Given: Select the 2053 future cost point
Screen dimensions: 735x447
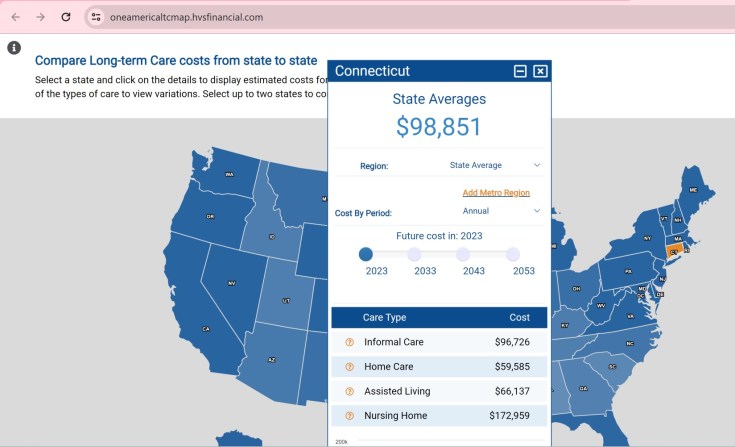Looking at the screenshot, I should 512,255.
